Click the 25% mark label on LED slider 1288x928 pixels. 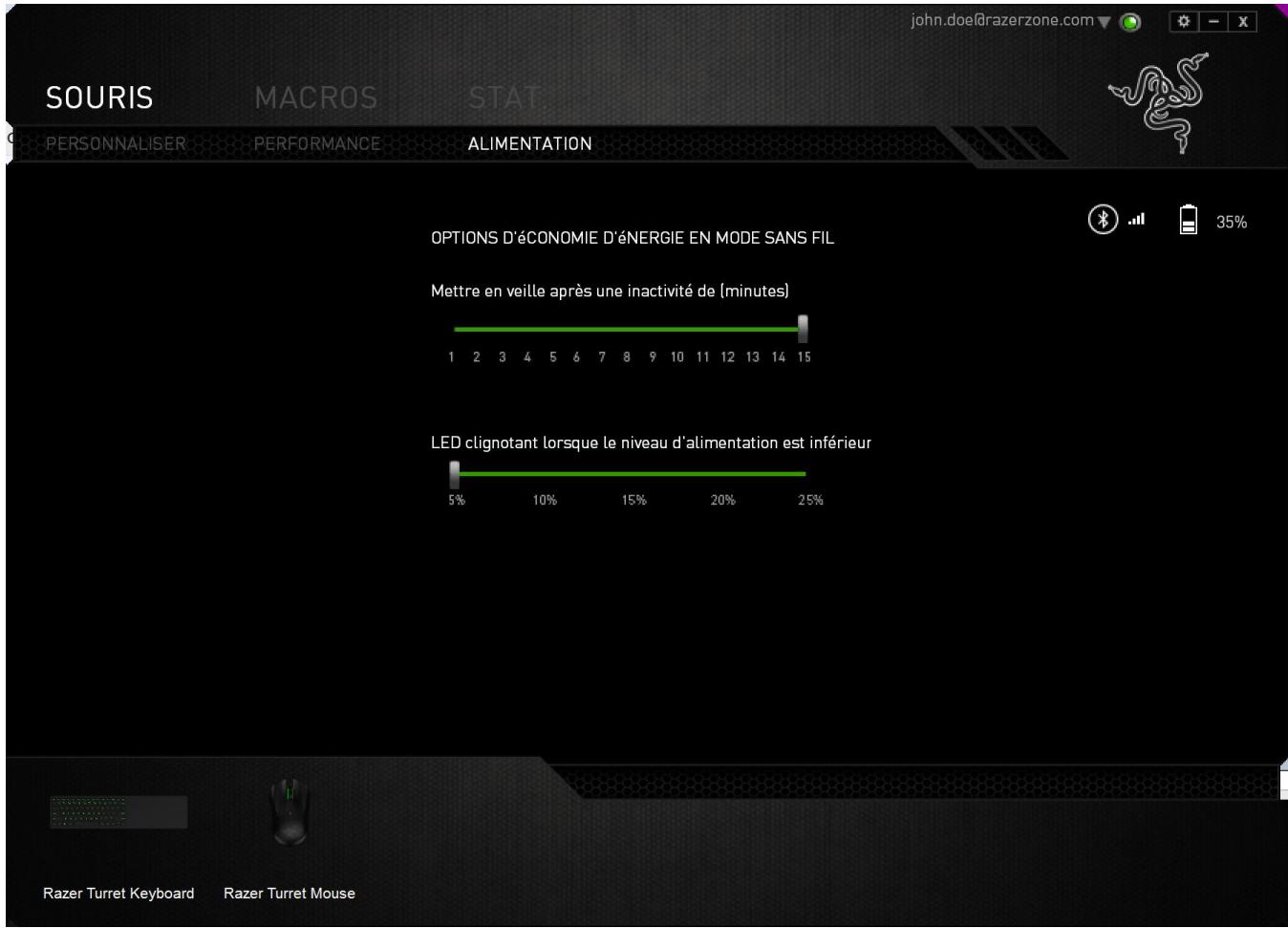[x=810, y=500]
